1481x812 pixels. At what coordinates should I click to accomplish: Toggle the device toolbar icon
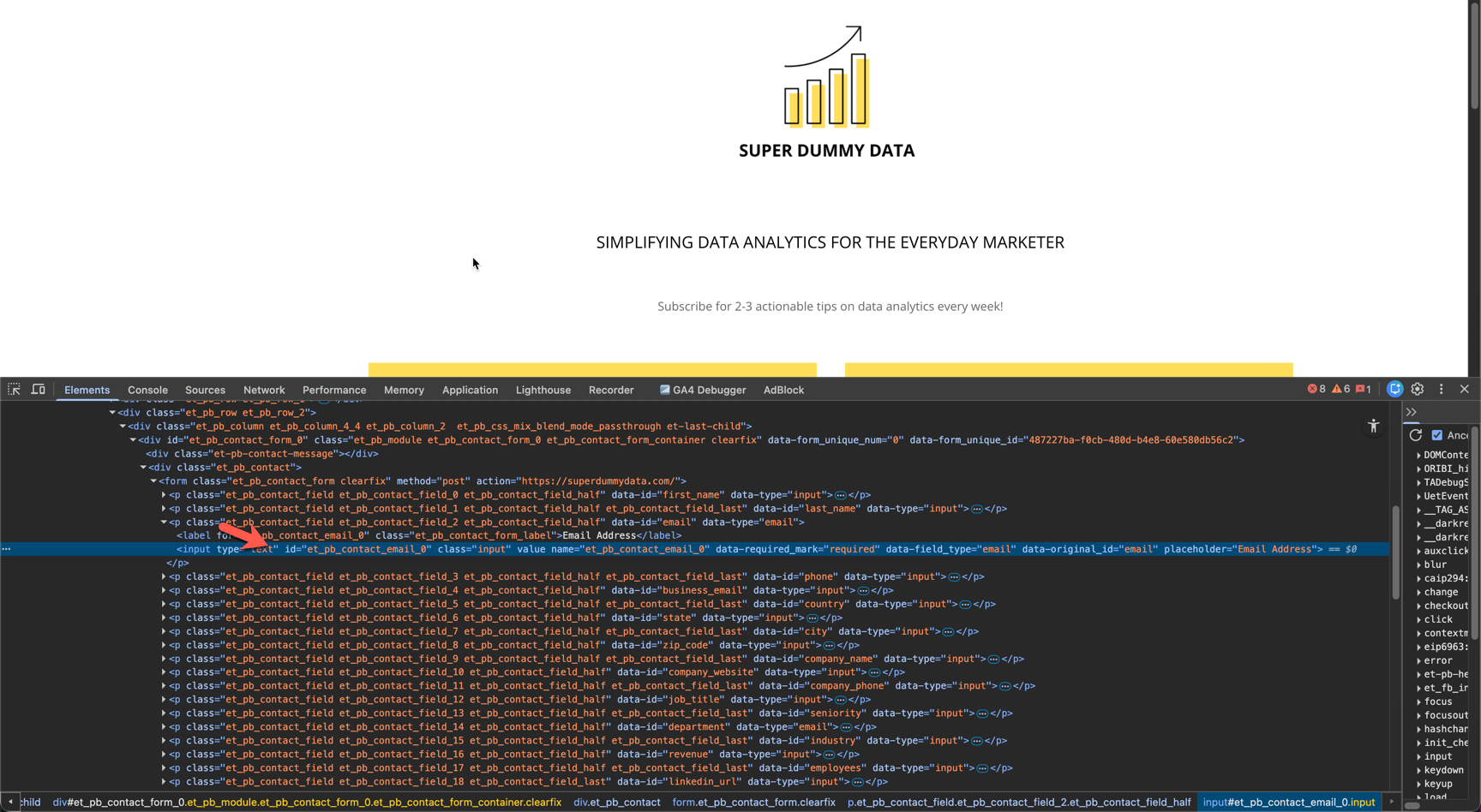(39, 389)
